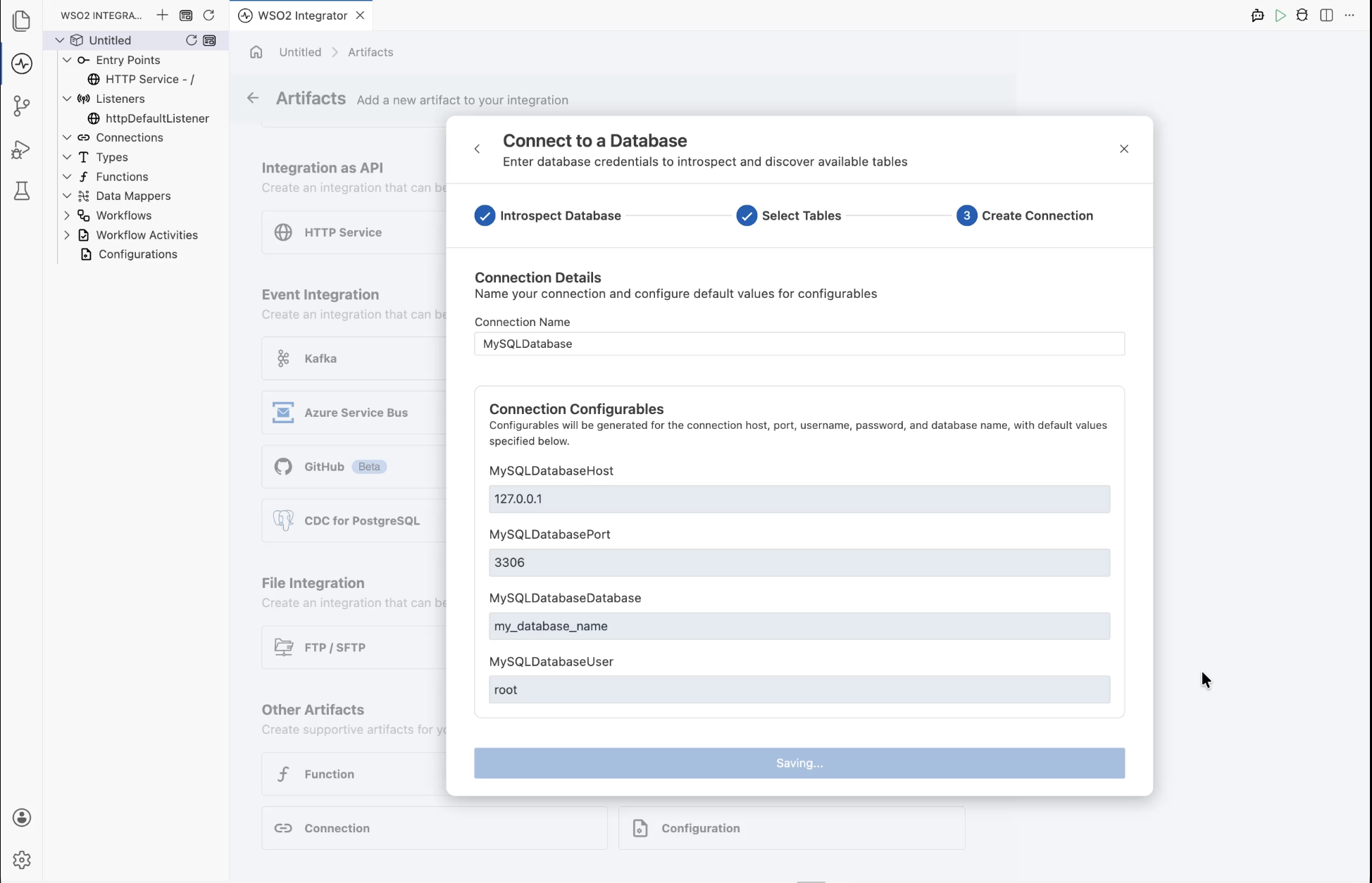1372x883 pixels.
Task: Click the Introspect Database step checkmark
Action: pyautogui.click(x=485, y=215)
